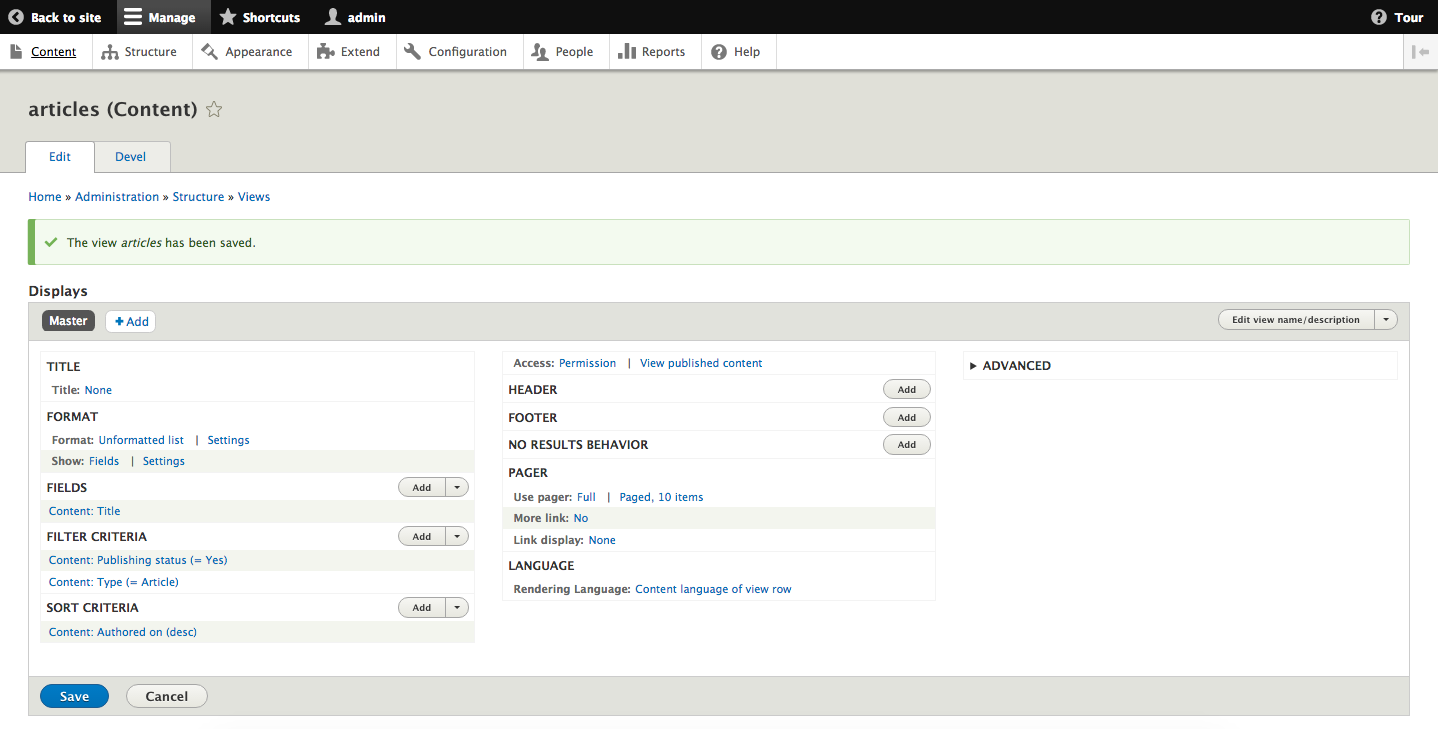Open Sort Criteria Add dropdown arrow

tap(457, 608)
